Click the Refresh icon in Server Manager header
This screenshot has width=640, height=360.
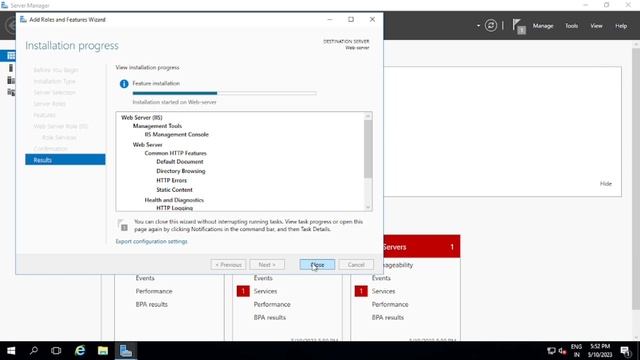coord(491,26)
